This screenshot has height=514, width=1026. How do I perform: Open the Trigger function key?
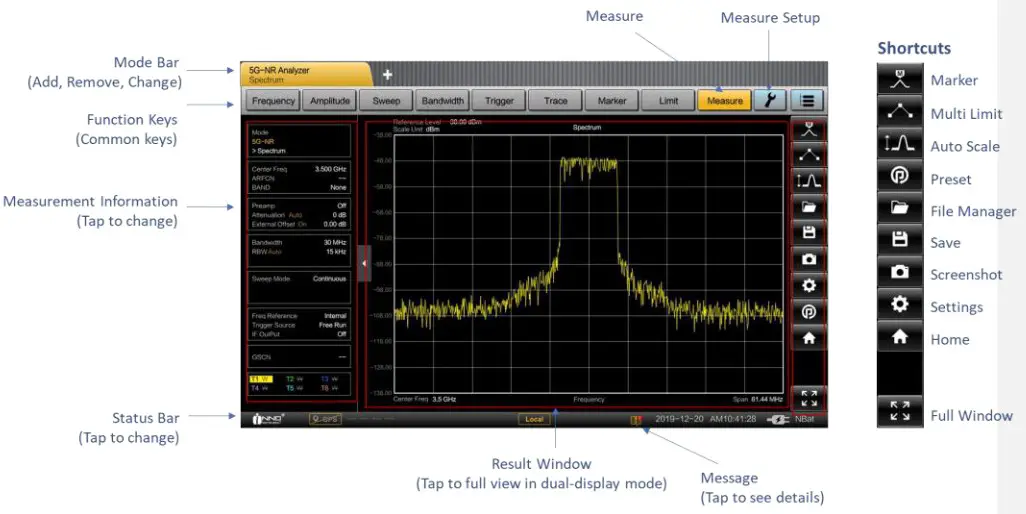[499, 101]
